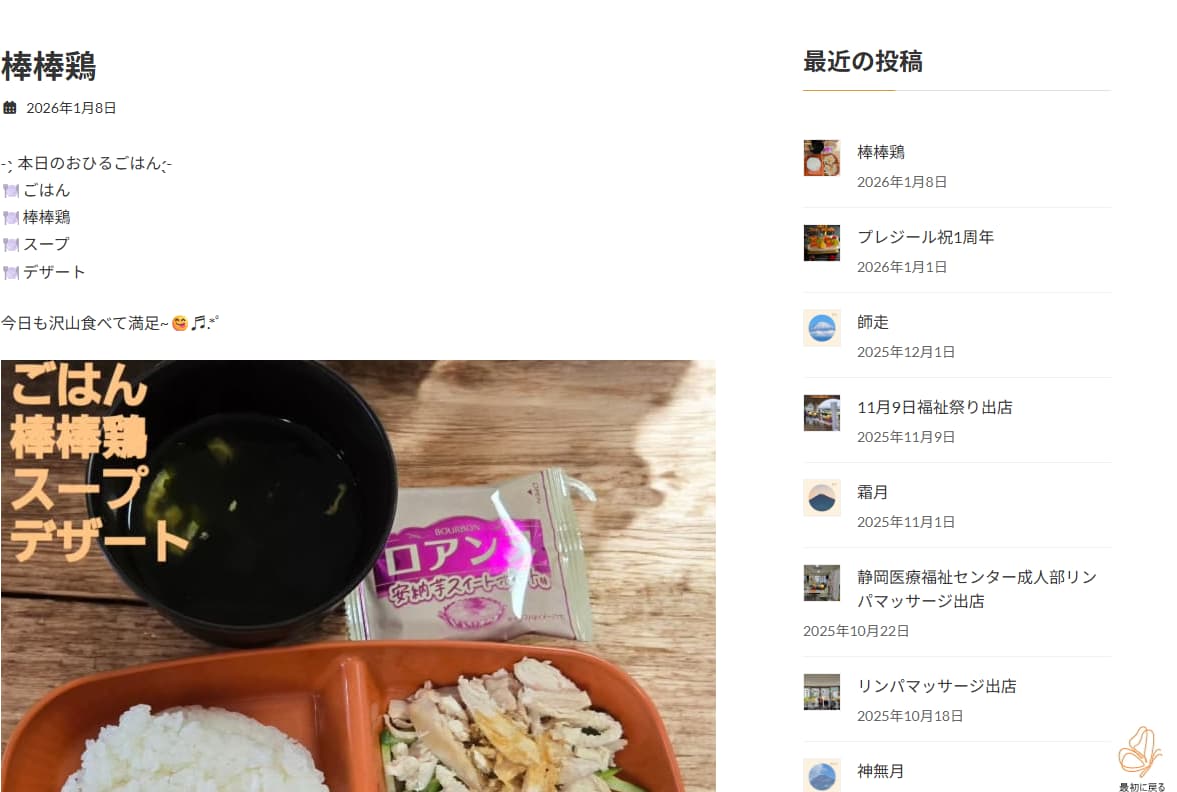Click the 霜月 post round icon
Viewport: 1177px width, 792px height.
coord(822,498)
